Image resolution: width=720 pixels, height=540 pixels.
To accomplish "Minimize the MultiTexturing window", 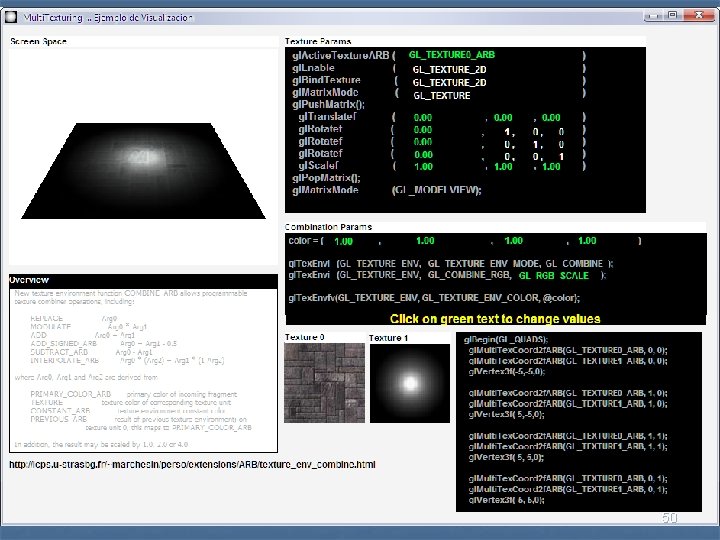I will pos(653,17).
